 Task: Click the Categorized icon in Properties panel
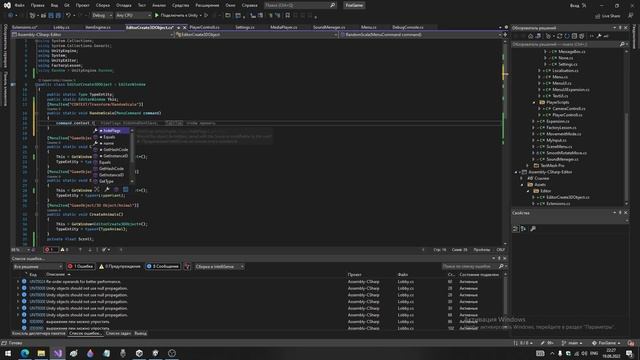coord(515,229)
